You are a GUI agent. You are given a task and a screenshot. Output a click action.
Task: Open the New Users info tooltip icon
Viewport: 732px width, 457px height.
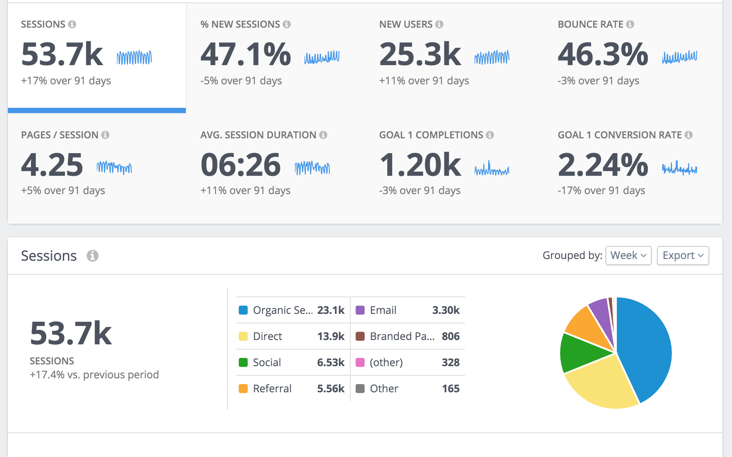439,24
